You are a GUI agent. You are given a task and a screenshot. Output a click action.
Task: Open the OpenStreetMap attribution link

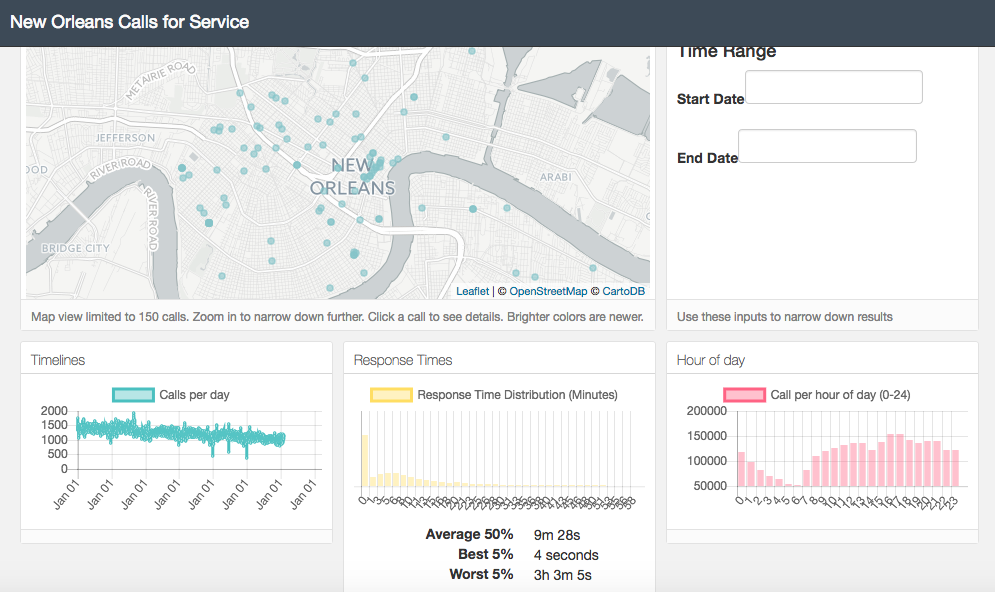click(x=548, y=291)
